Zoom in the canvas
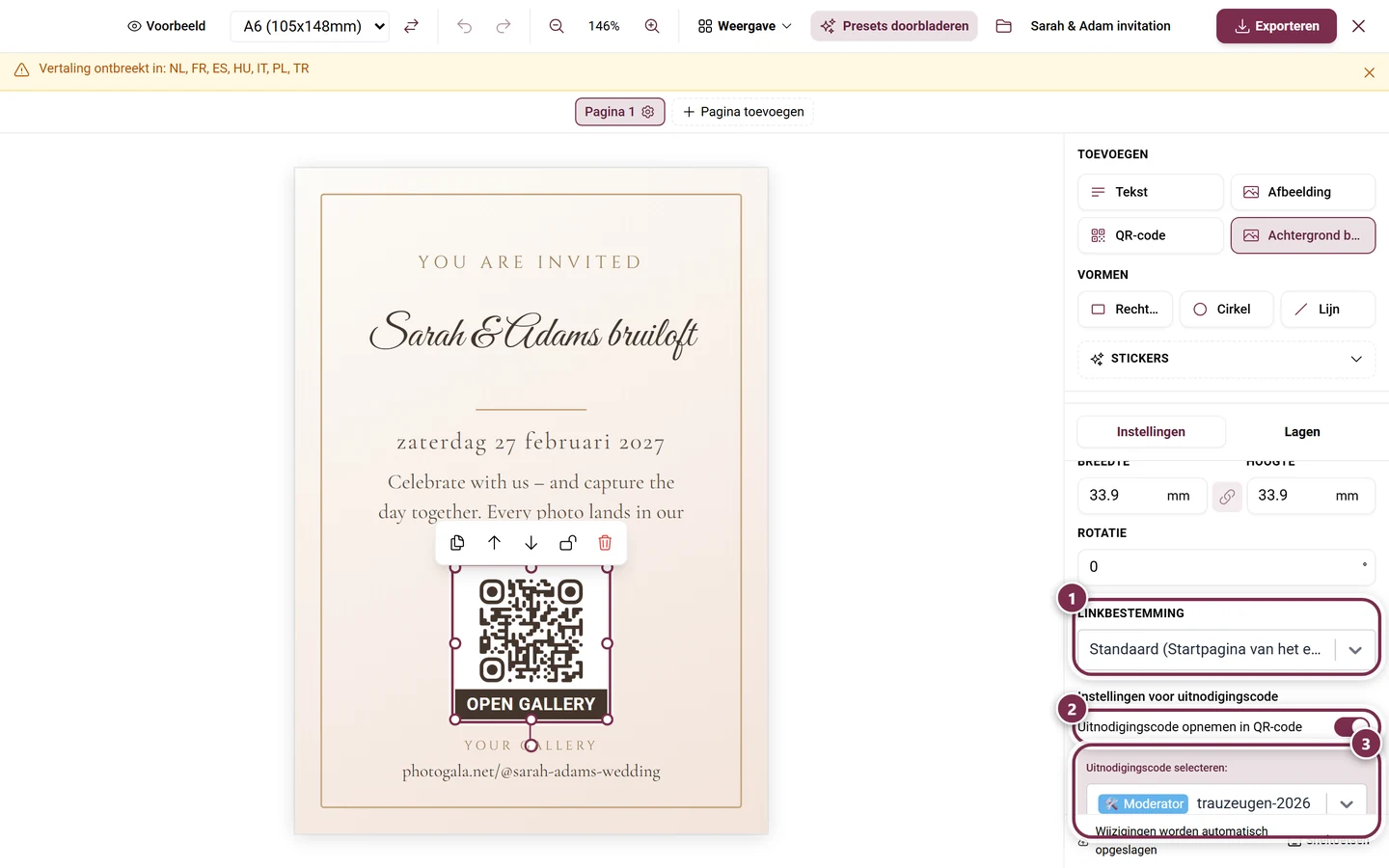This screenshot has width=1389, height=868. [652, 26]
